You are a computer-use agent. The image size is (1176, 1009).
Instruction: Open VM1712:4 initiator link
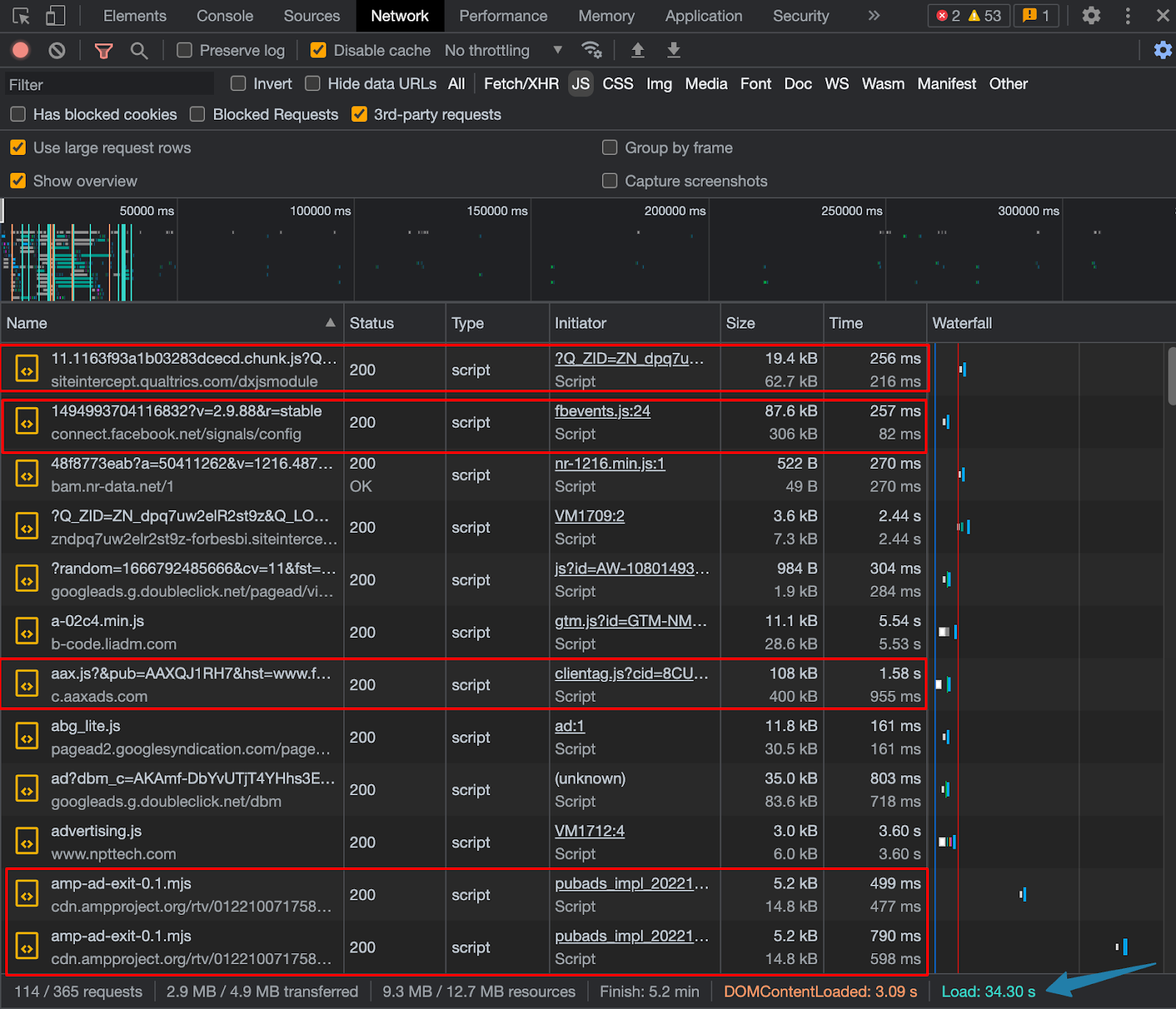[589, 831]
